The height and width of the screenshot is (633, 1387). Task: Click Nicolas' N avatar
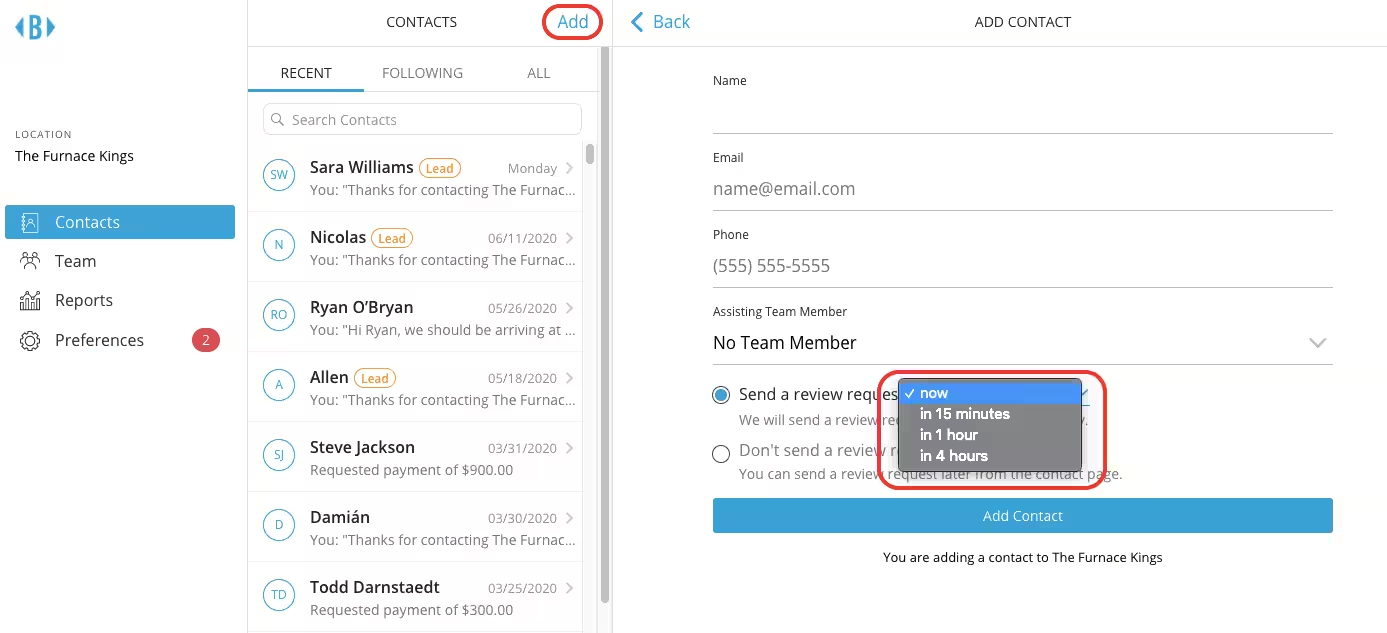tap(279, 245)
